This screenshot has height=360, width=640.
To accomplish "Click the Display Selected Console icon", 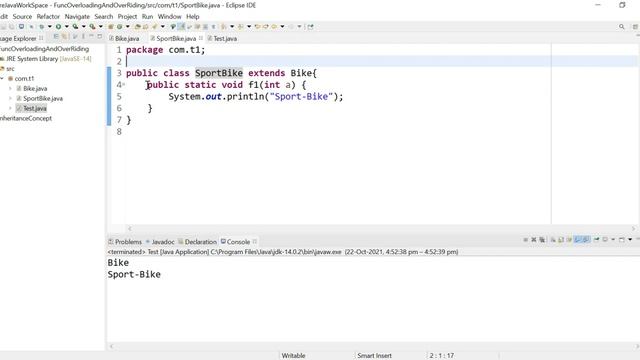I will click(x=605, y=240).
